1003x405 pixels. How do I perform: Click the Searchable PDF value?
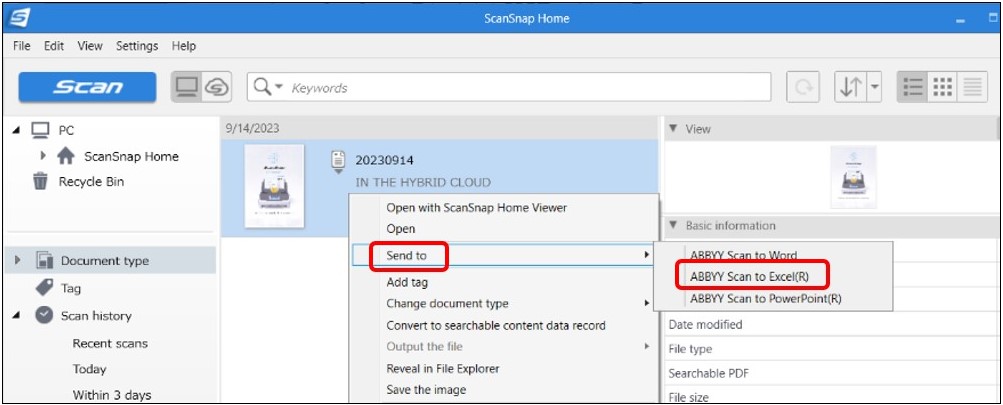point(707,373)
